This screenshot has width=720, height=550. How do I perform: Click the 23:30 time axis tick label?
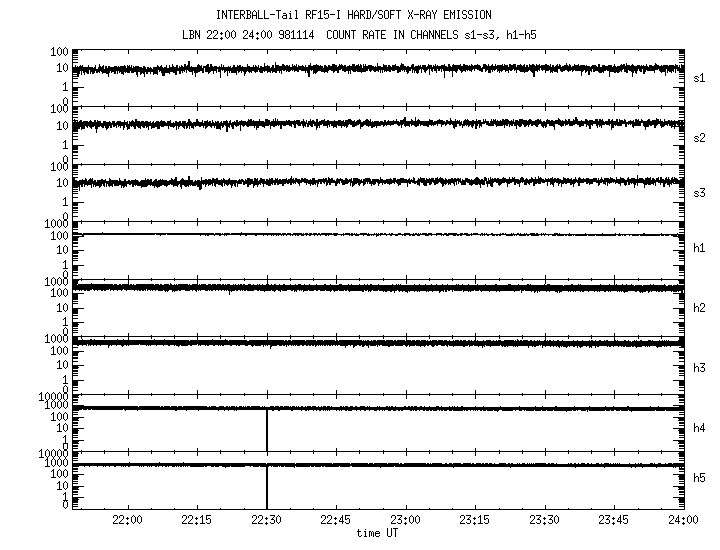pos(544,521)
